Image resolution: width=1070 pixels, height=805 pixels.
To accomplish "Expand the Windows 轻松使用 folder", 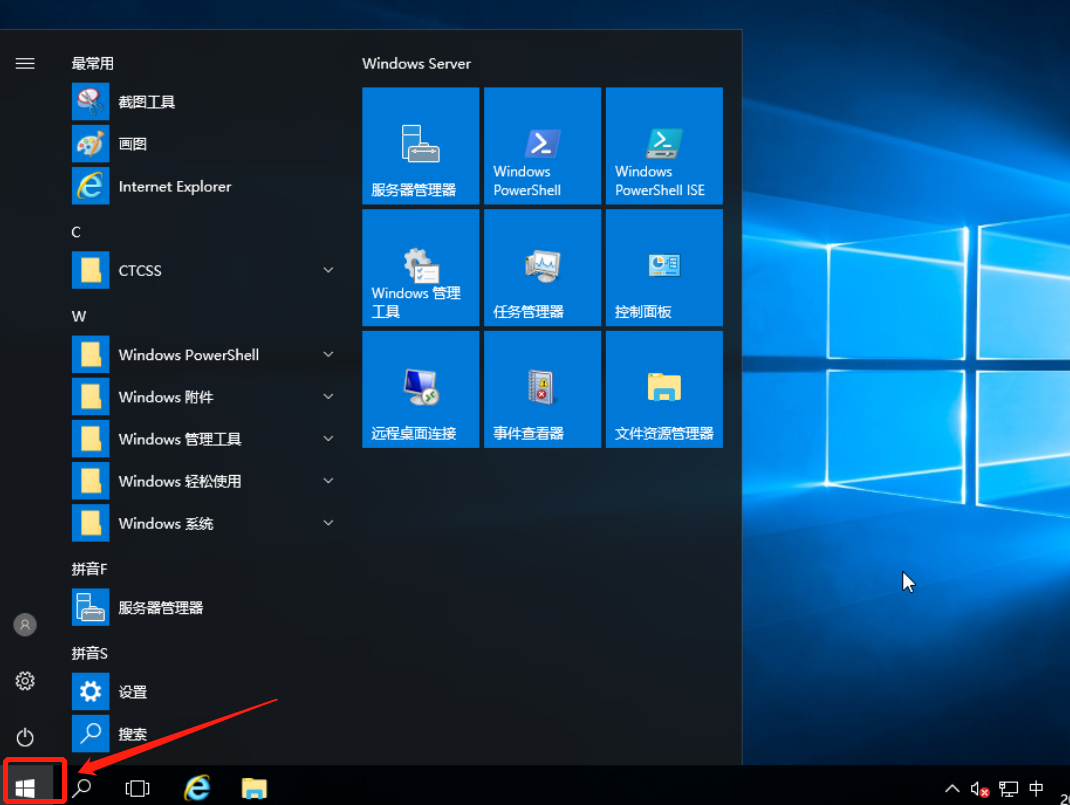I will pyautogui.click(x=328, y=481).
